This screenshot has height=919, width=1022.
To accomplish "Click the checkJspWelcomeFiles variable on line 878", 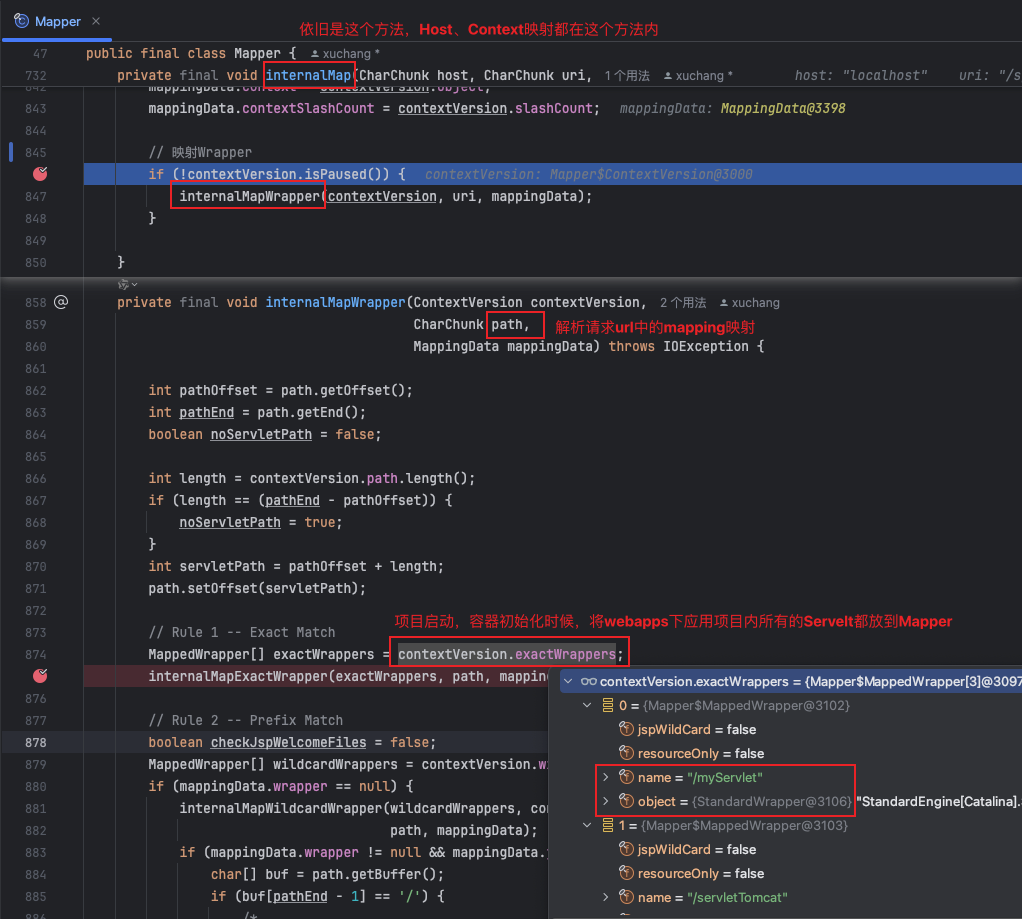I will 288,742.
